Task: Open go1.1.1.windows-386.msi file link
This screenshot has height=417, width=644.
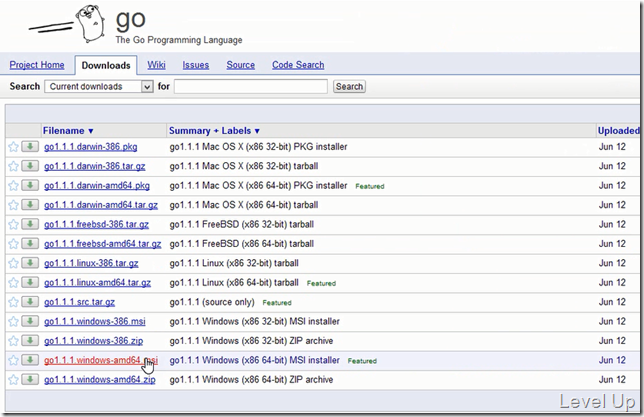Action: (x=95, y=321)
